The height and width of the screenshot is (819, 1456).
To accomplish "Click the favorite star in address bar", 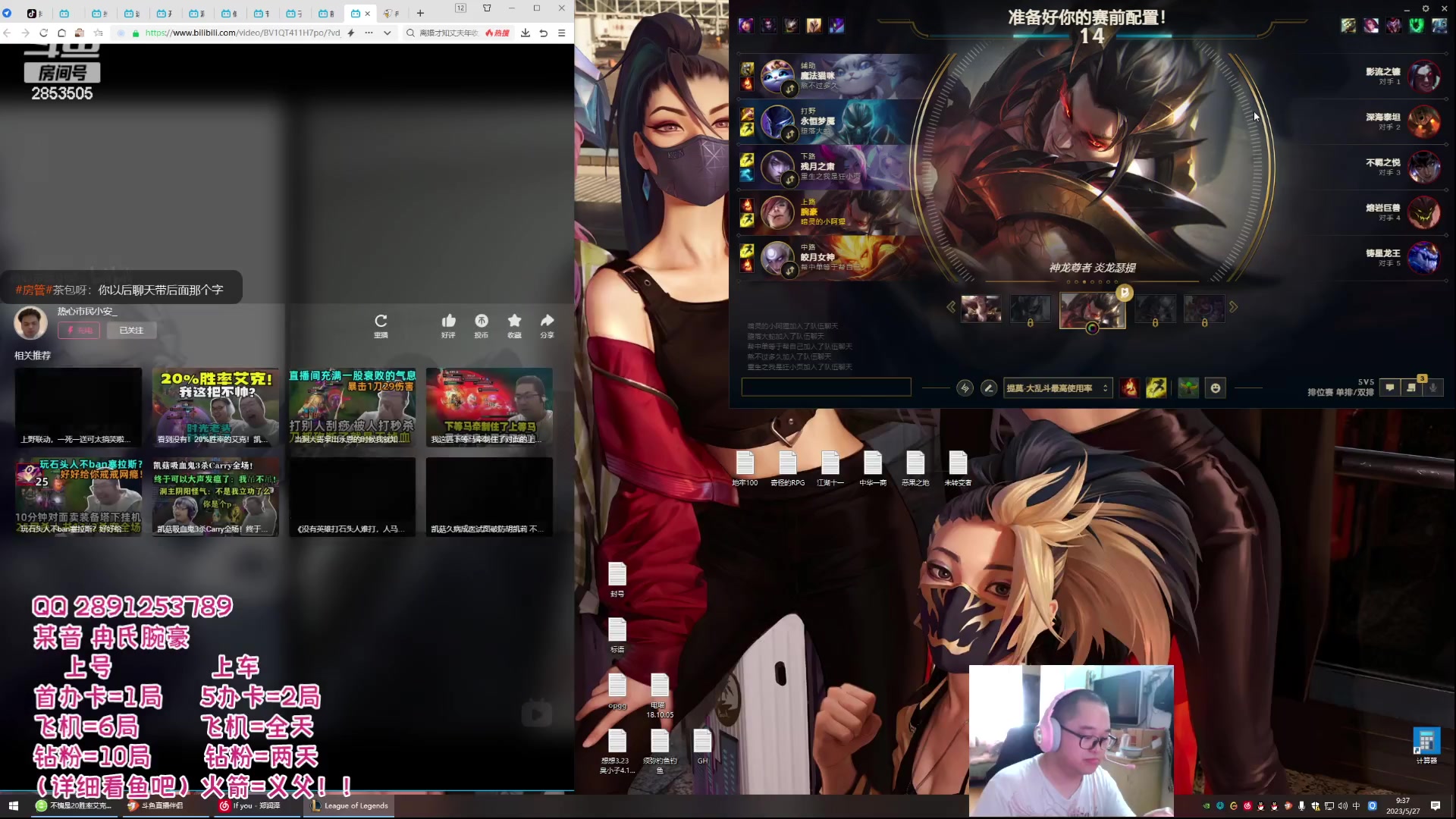I will click(x=98, y=33).
